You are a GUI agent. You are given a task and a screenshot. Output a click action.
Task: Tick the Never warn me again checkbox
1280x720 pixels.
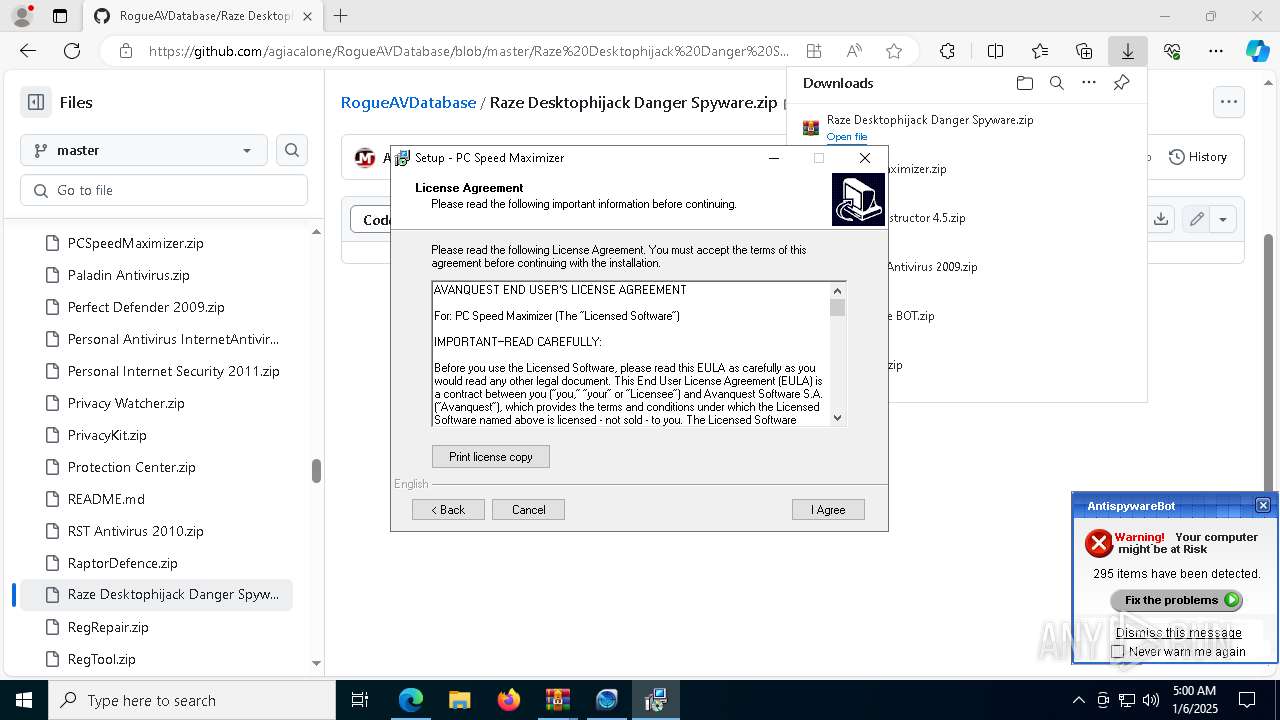point(1118,651)
